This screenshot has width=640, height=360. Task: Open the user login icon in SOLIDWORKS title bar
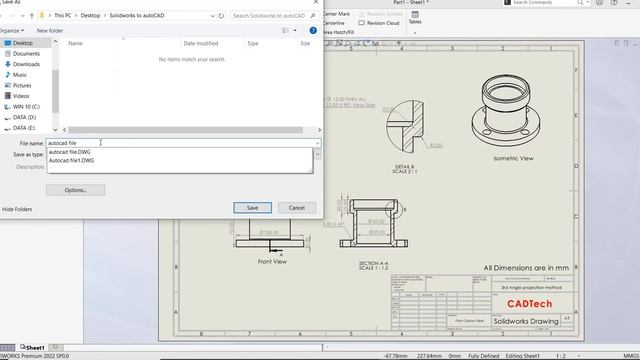[x=599, y=2]
